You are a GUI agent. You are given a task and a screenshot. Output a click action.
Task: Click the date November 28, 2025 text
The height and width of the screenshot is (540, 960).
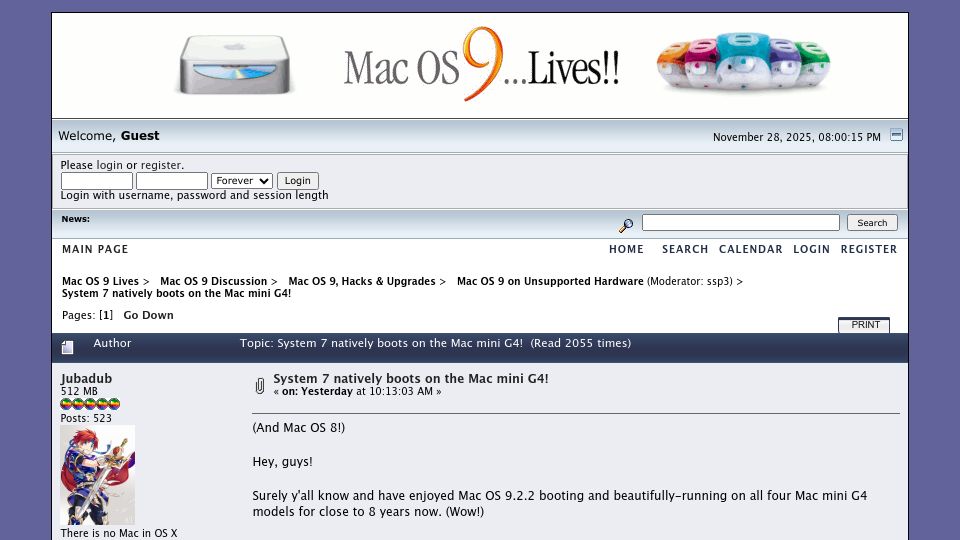tap(797, 137)
